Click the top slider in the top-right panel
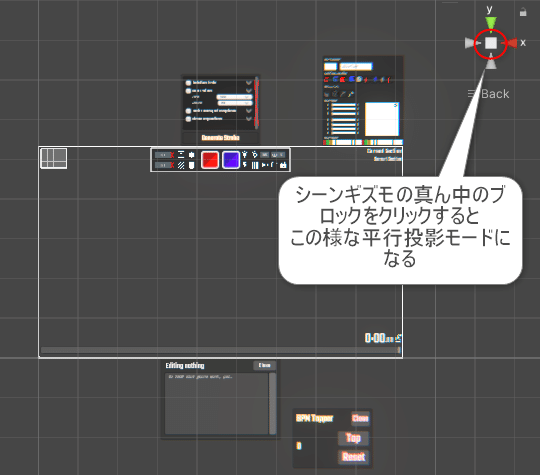Viewport: 540px width, 475px height. tap(344, 105)
